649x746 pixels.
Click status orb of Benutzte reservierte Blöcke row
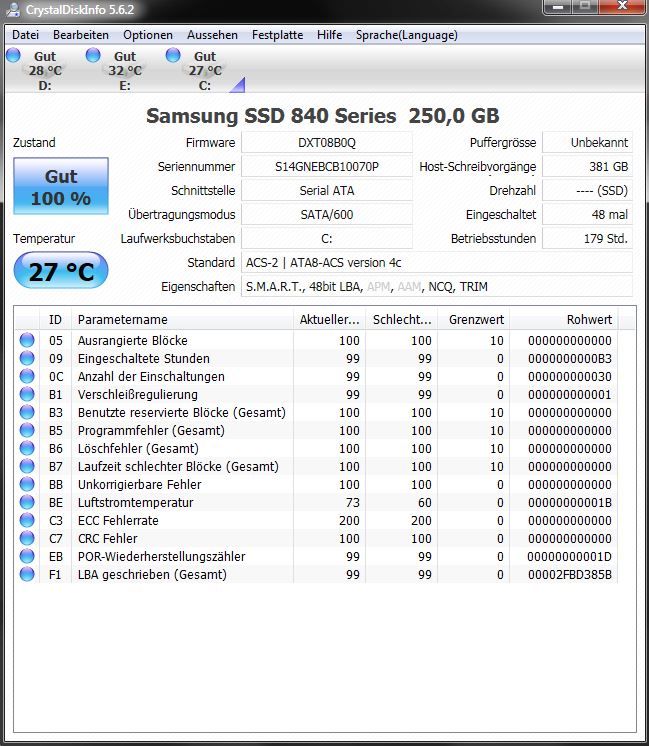click(27, 412)
